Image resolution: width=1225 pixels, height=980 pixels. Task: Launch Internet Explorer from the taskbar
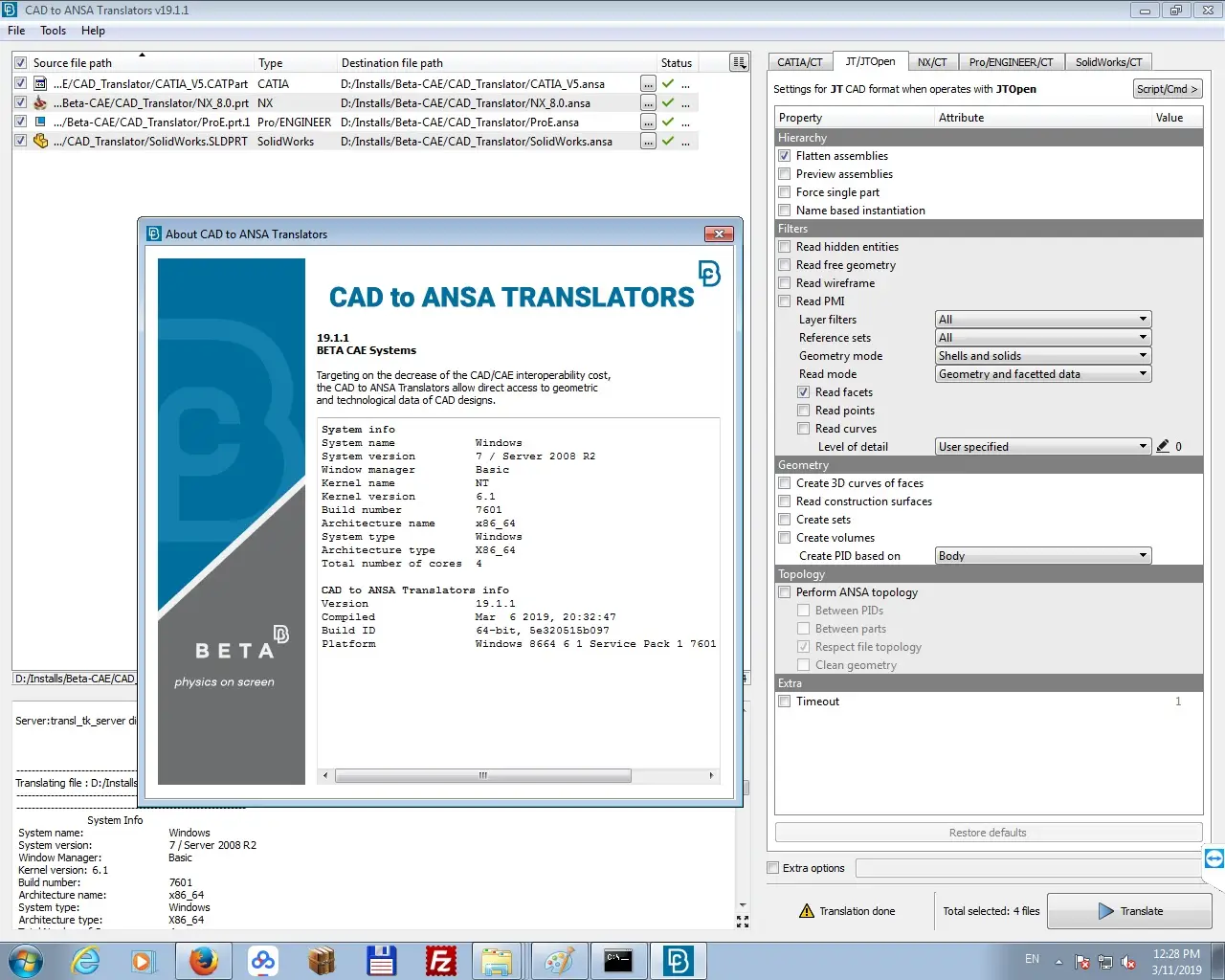[x=86, y=961]
